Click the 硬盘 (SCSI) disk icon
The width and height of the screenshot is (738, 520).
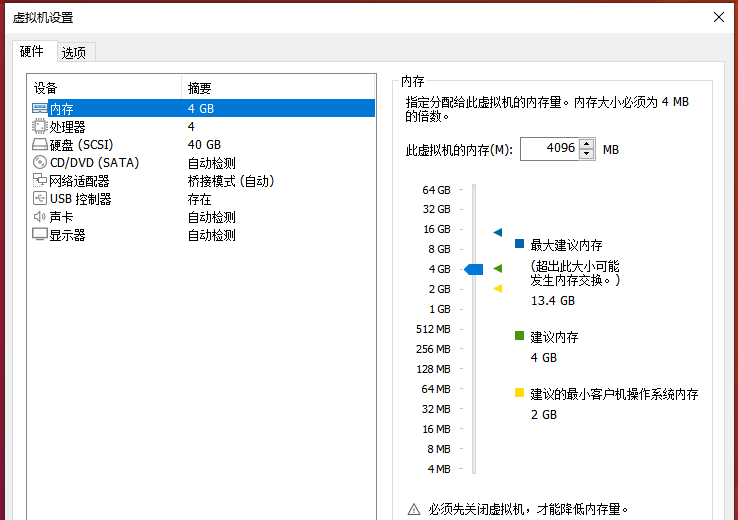click(x=40, y=144)
